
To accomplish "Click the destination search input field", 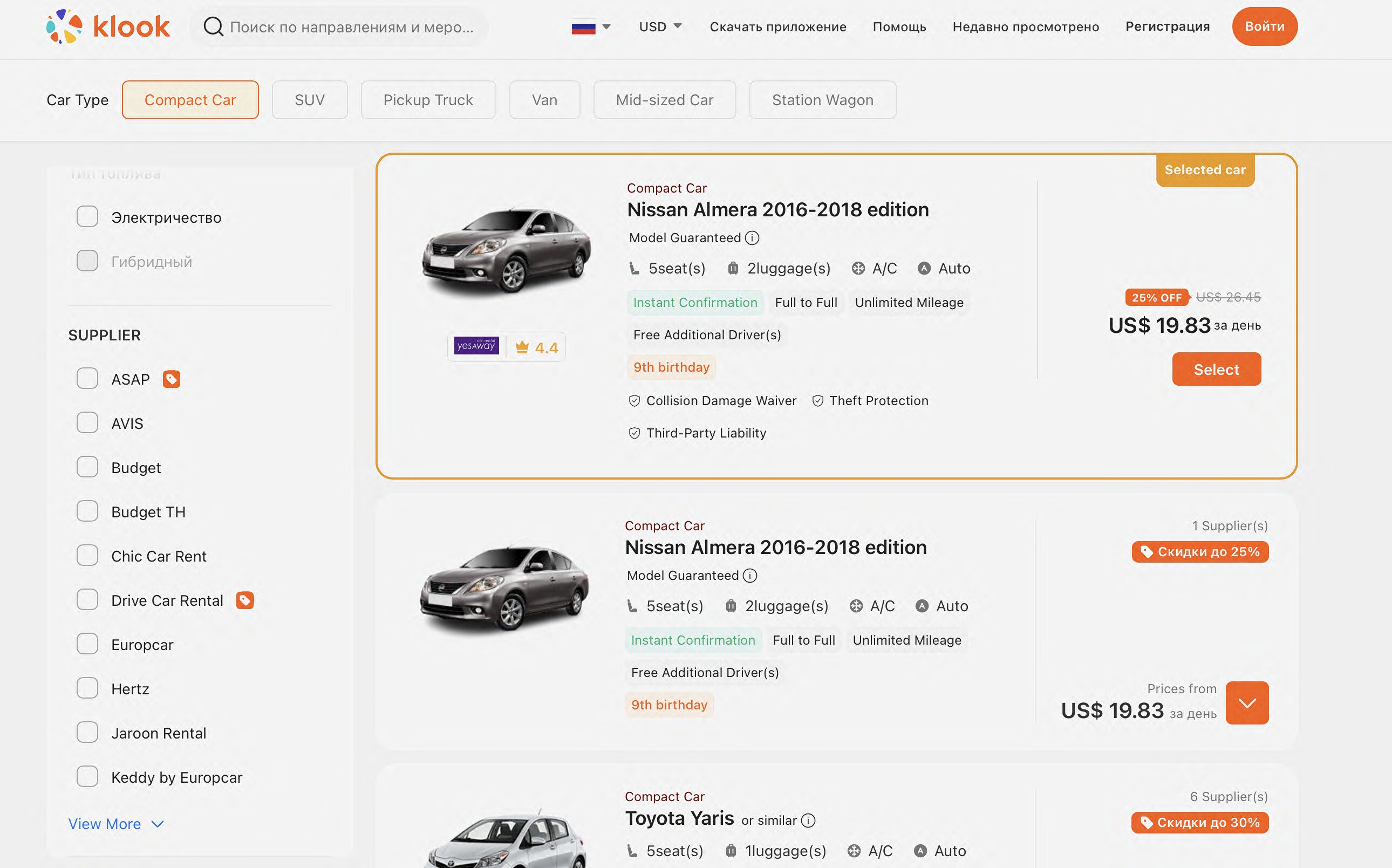I will click(x=351, y=27).
